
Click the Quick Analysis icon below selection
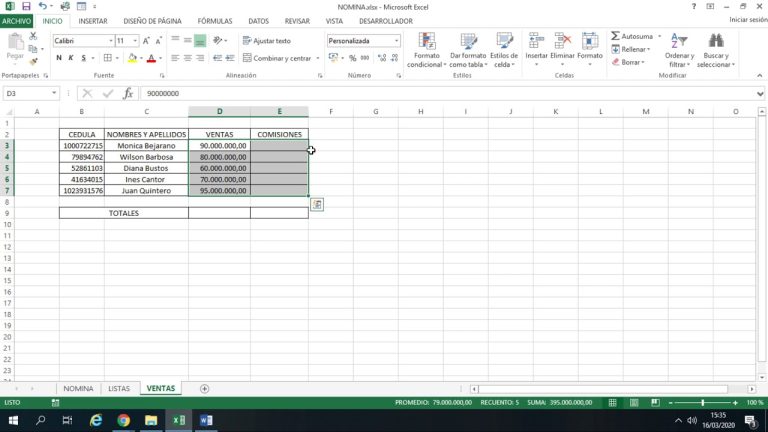tap(316, 204)
